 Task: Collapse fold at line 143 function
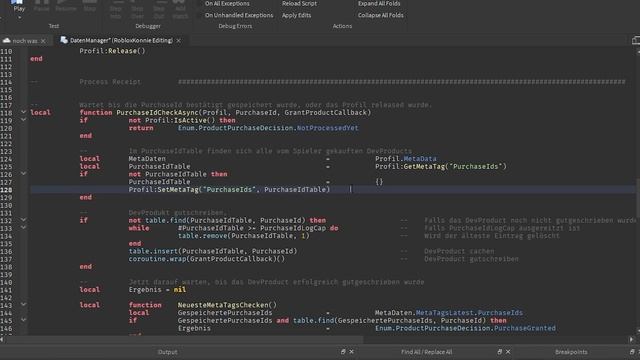[x=23, y=304]
